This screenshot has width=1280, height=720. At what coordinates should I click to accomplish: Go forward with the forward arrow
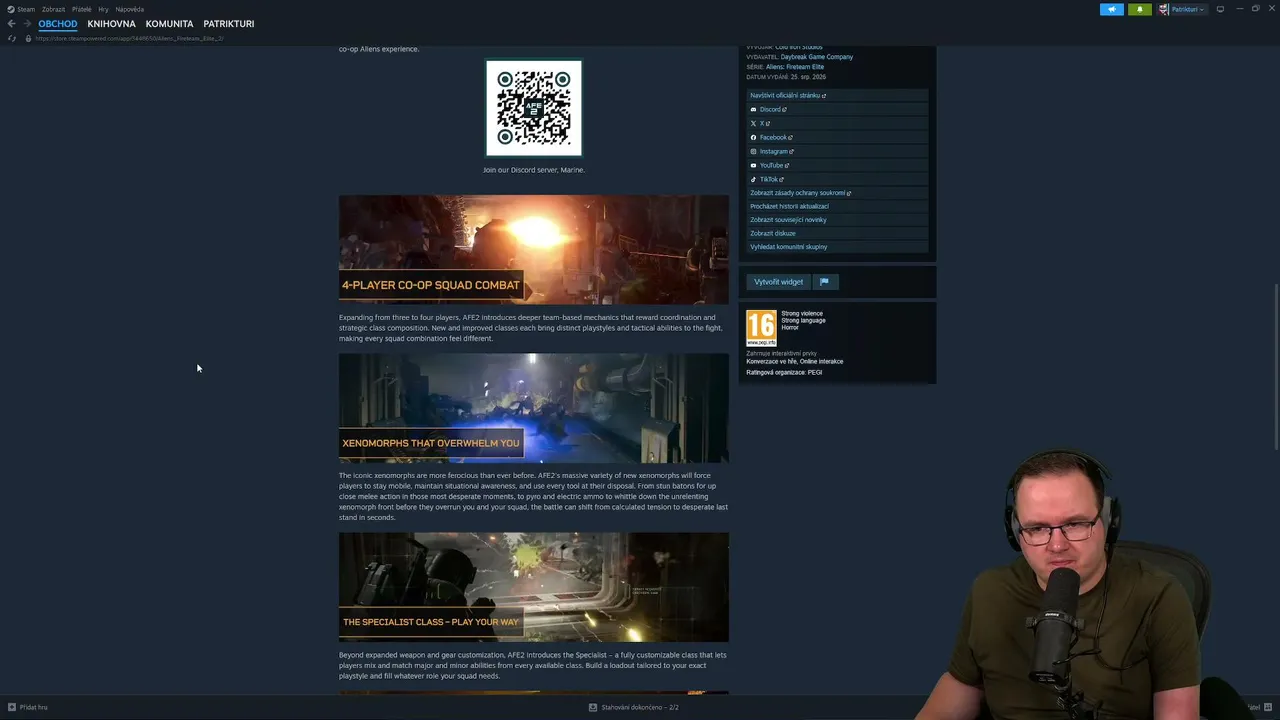[x=27, y=24]
